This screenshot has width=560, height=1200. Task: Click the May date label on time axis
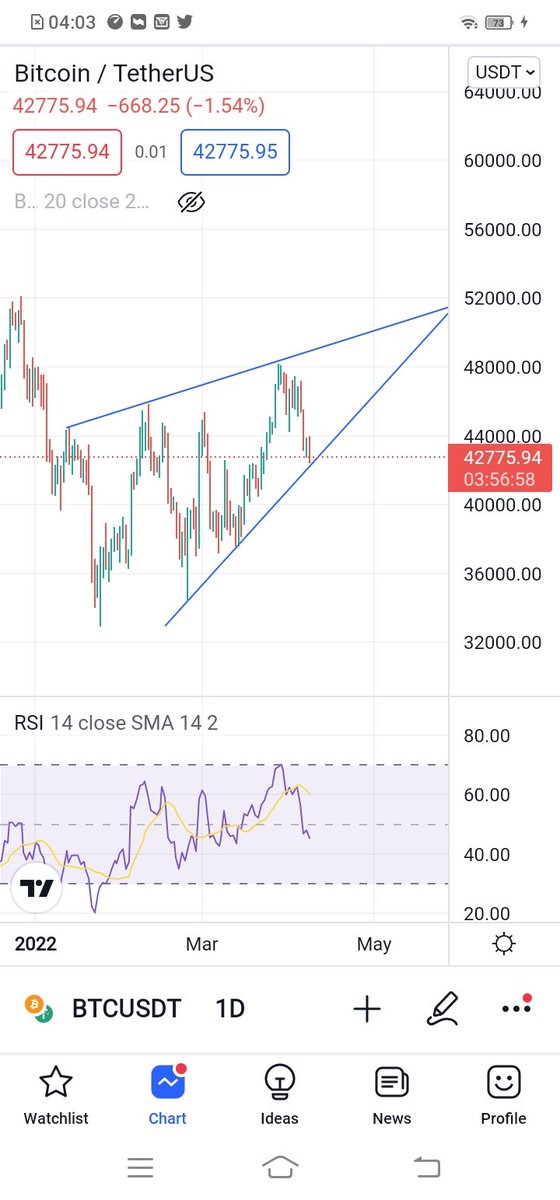tap(374, 944)
